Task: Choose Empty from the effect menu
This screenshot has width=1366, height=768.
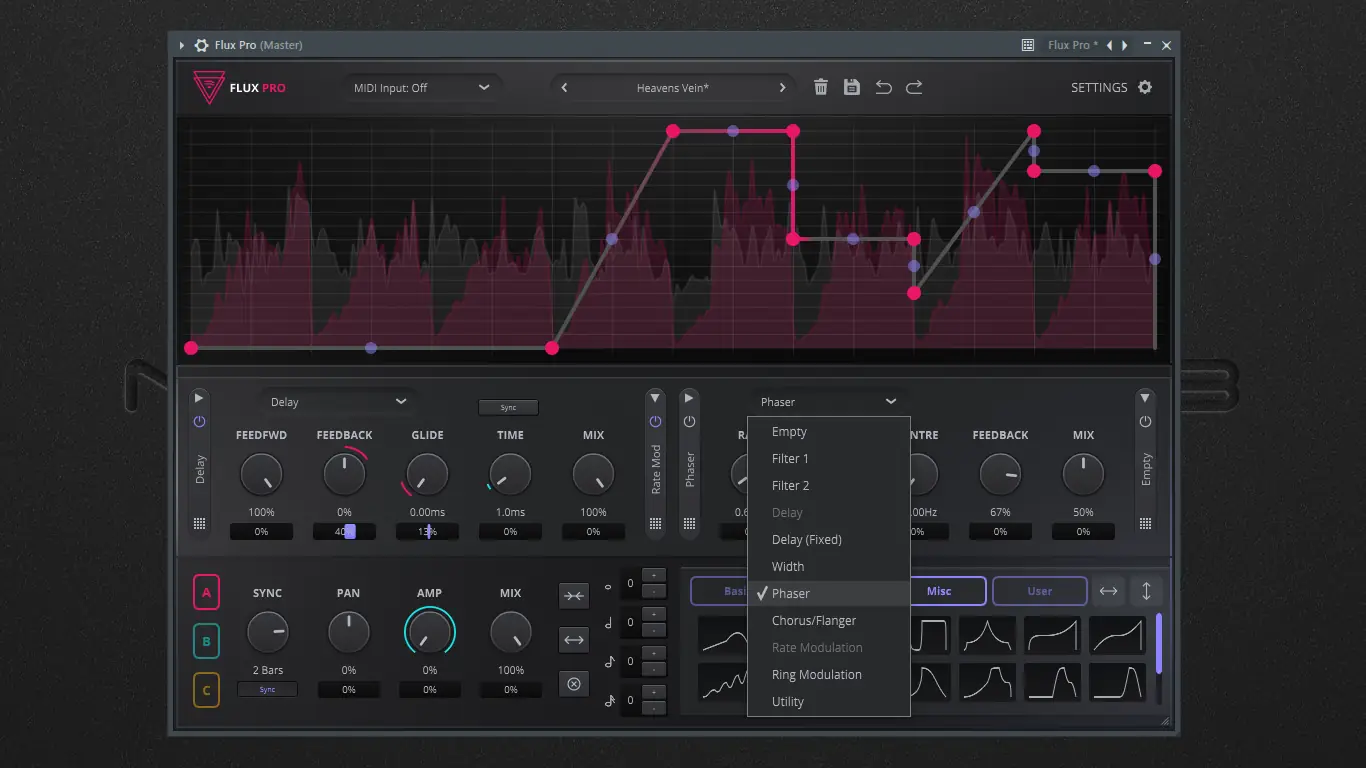Action: click(829, 432)
